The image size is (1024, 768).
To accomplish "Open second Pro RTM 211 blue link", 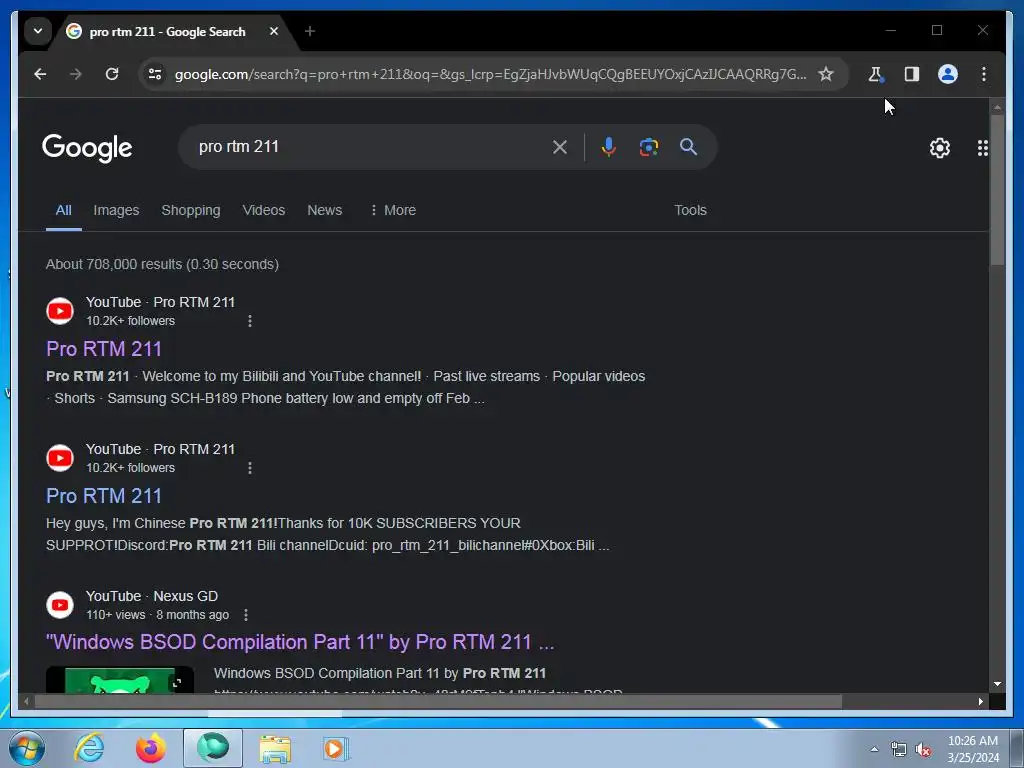I will pos(104,496).
